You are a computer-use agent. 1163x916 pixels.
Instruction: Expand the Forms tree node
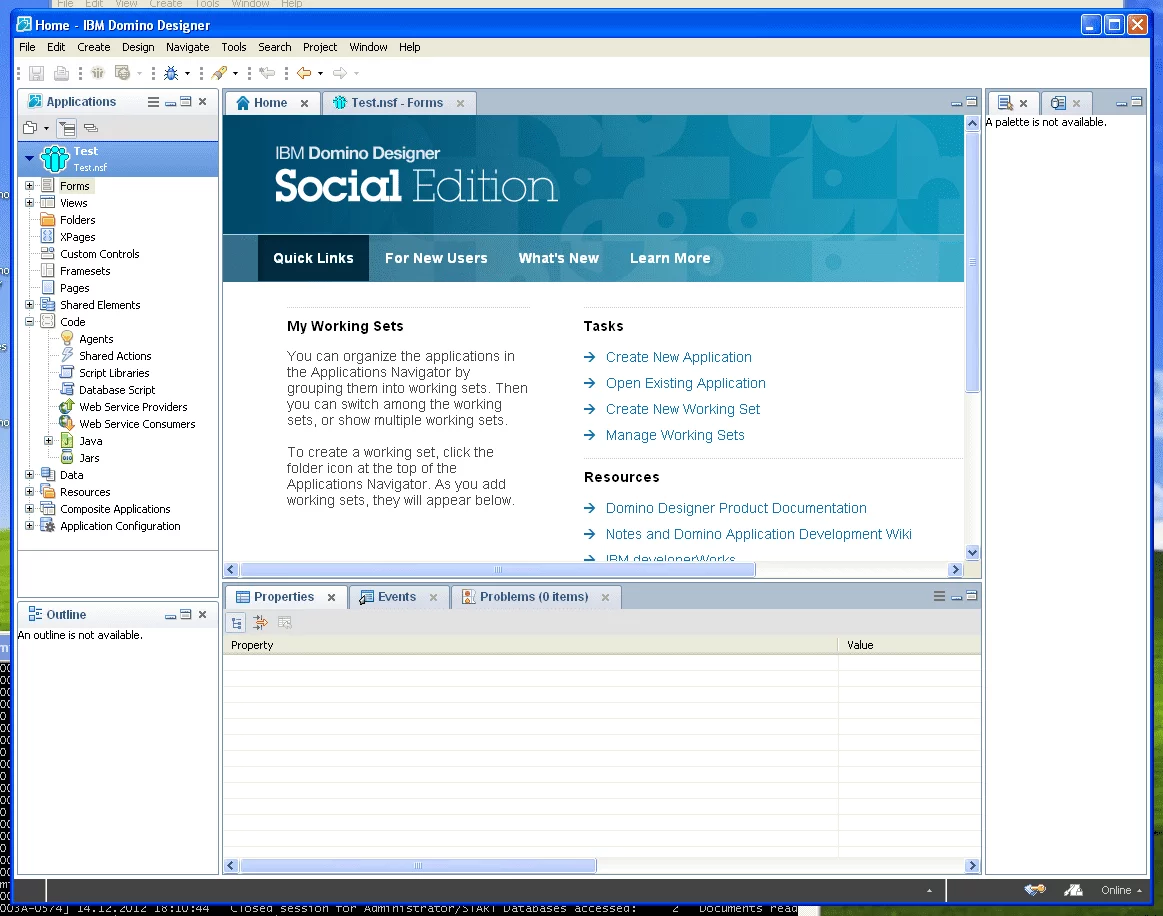(x=30, y=186)
